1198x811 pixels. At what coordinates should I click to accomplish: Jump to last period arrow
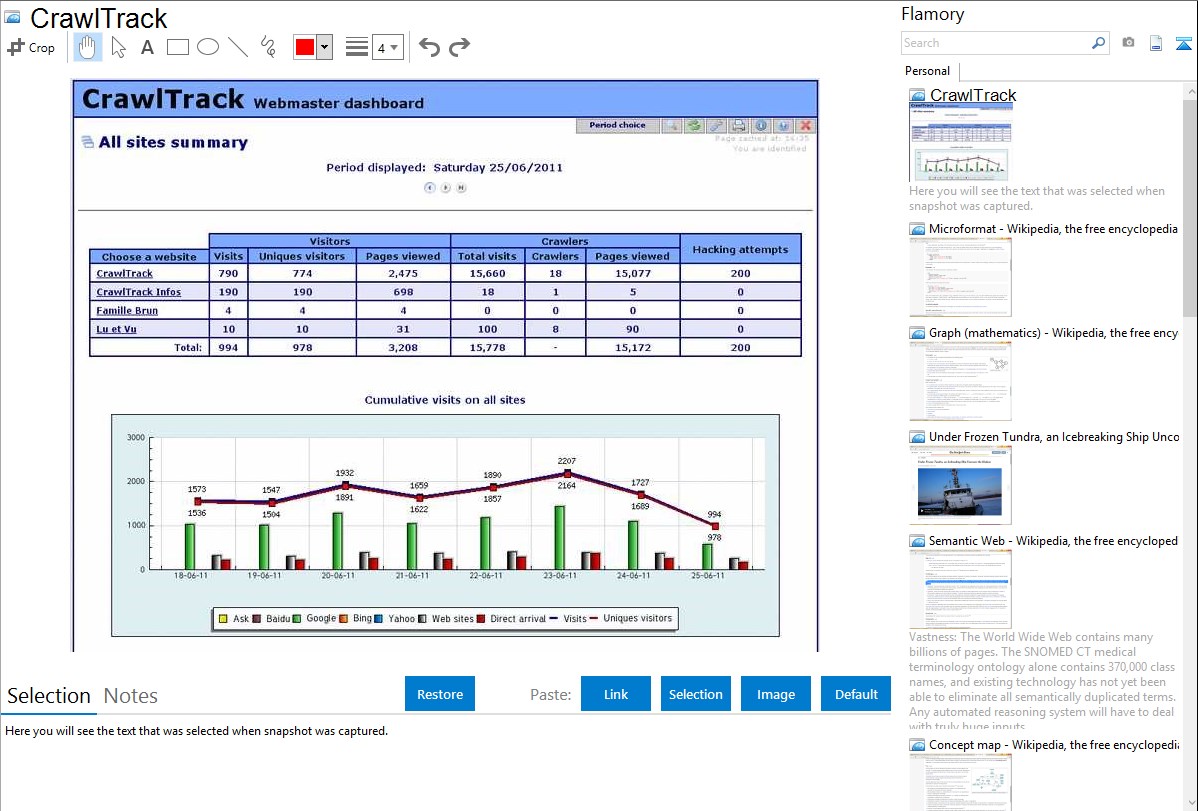(461, 188)
